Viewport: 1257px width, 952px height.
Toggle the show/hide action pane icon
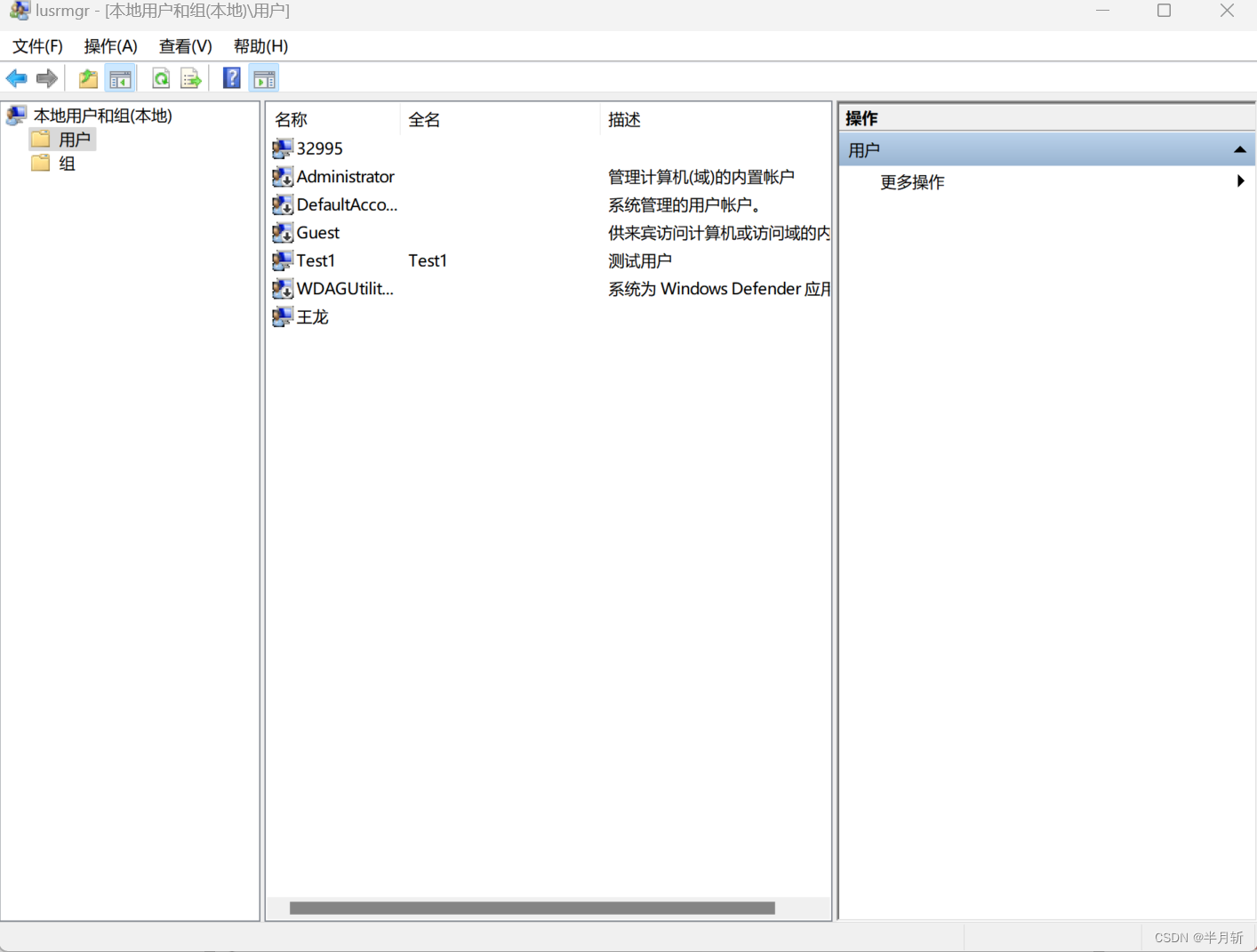(264, 79)
